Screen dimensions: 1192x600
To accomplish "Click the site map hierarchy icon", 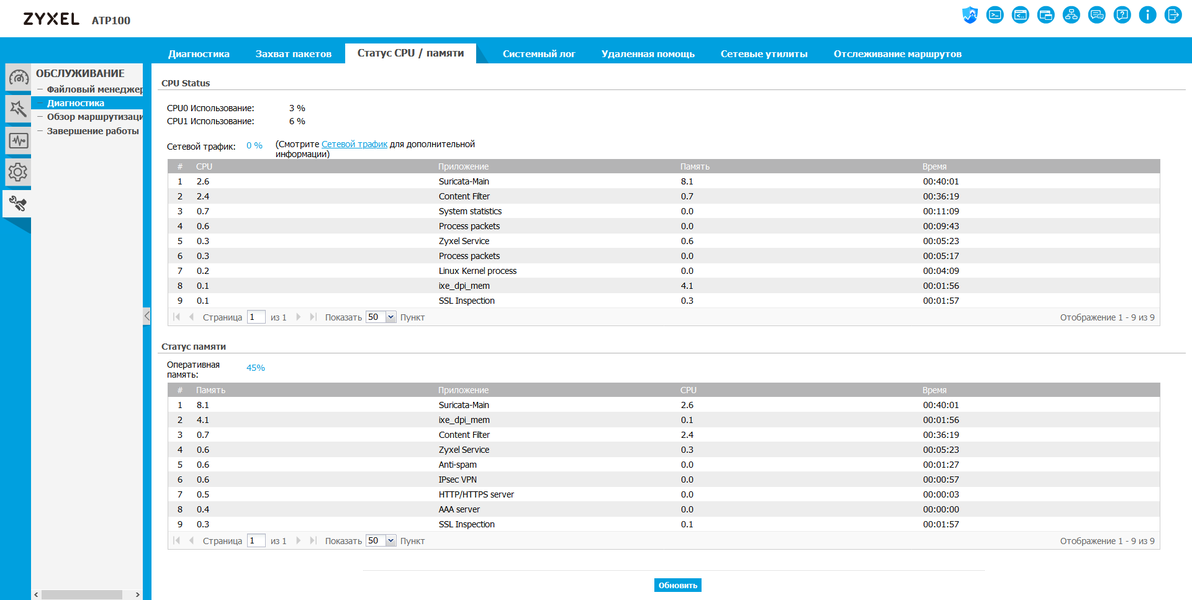I will (1071, 14).
